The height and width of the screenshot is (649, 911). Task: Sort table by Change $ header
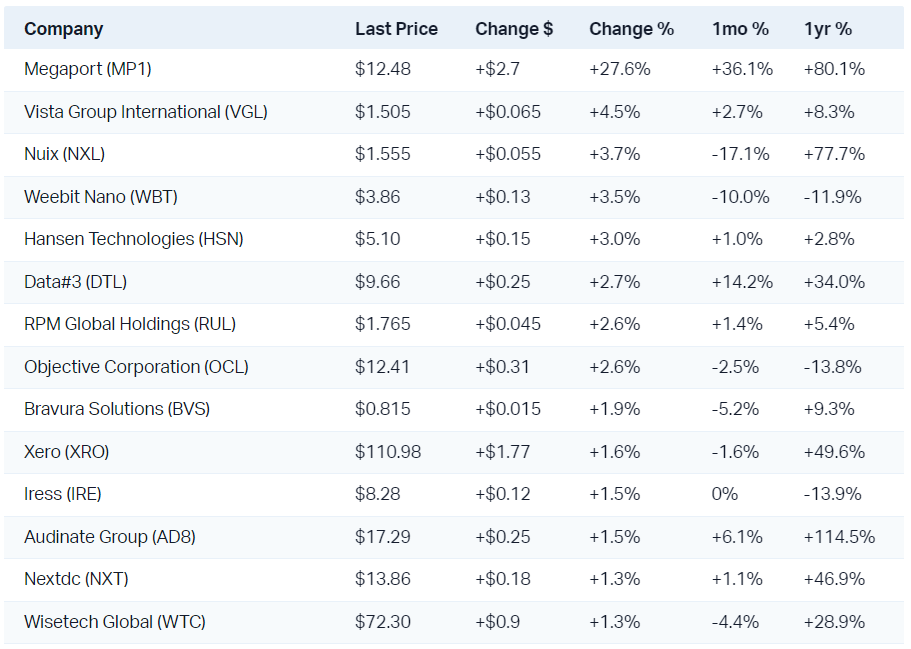[x=514, y=29]
